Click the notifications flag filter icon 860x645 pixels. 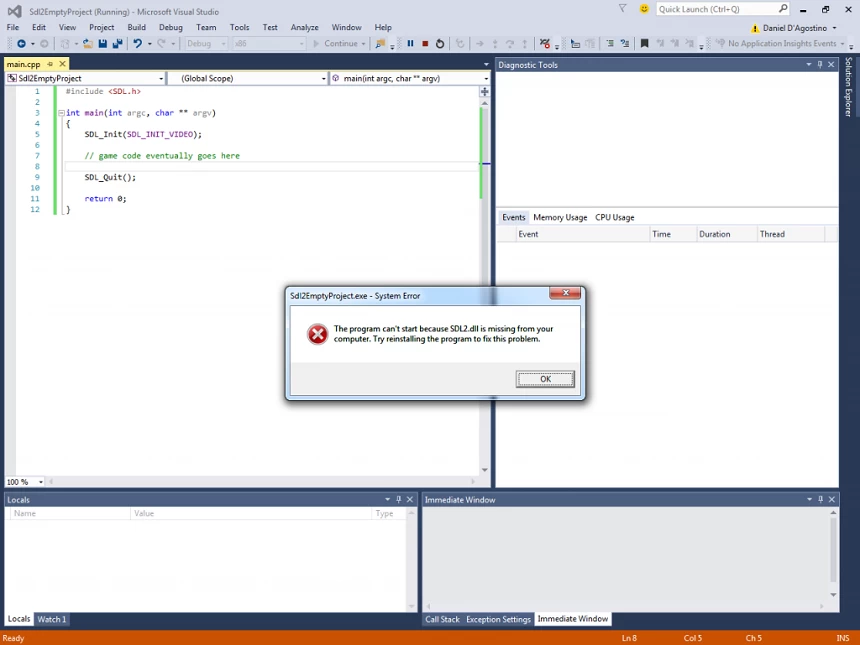[x=622, y=9]
